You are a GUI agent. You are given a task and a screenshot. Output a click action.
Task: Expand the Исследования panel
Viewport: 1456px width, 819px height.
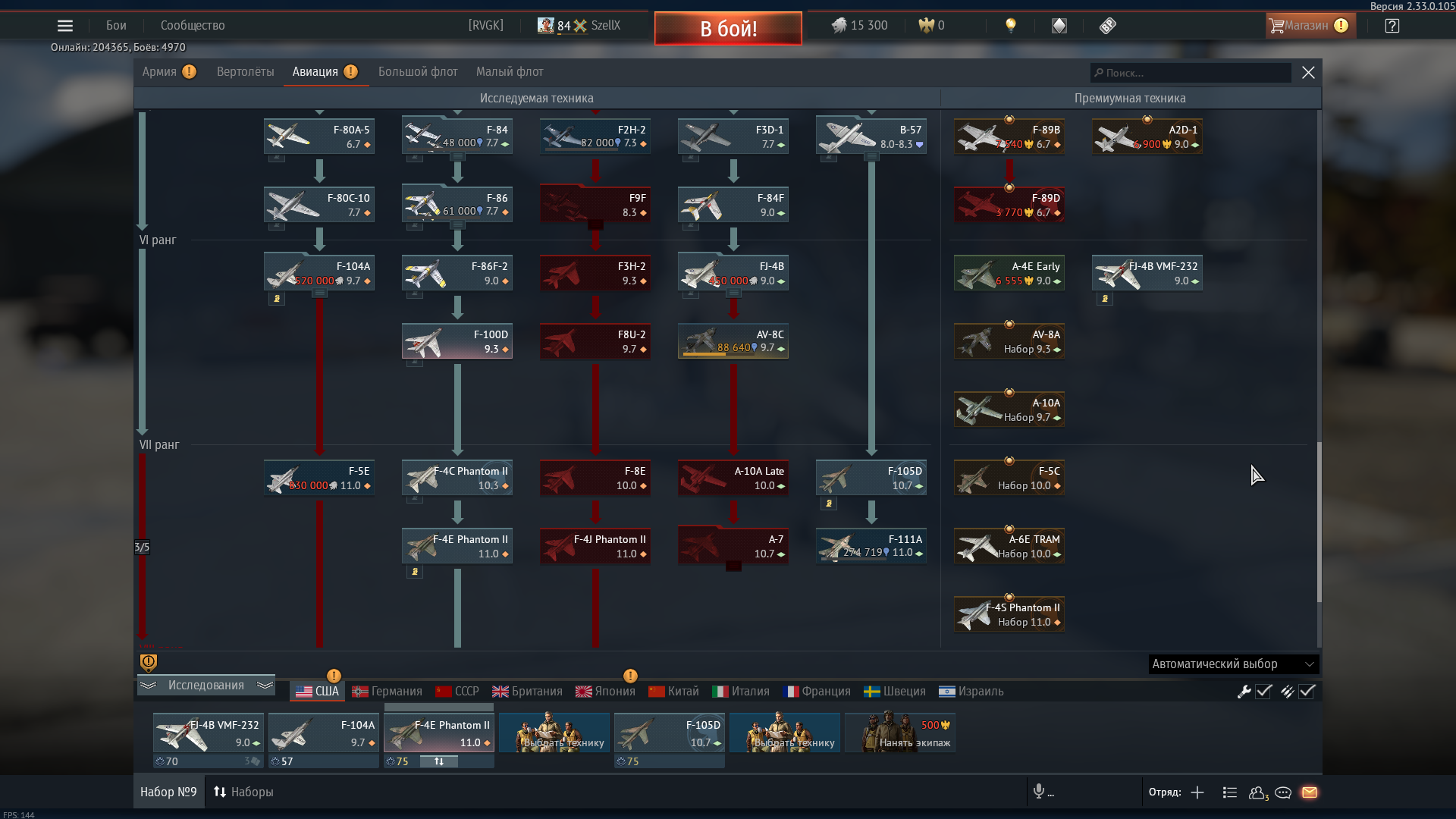206,685
